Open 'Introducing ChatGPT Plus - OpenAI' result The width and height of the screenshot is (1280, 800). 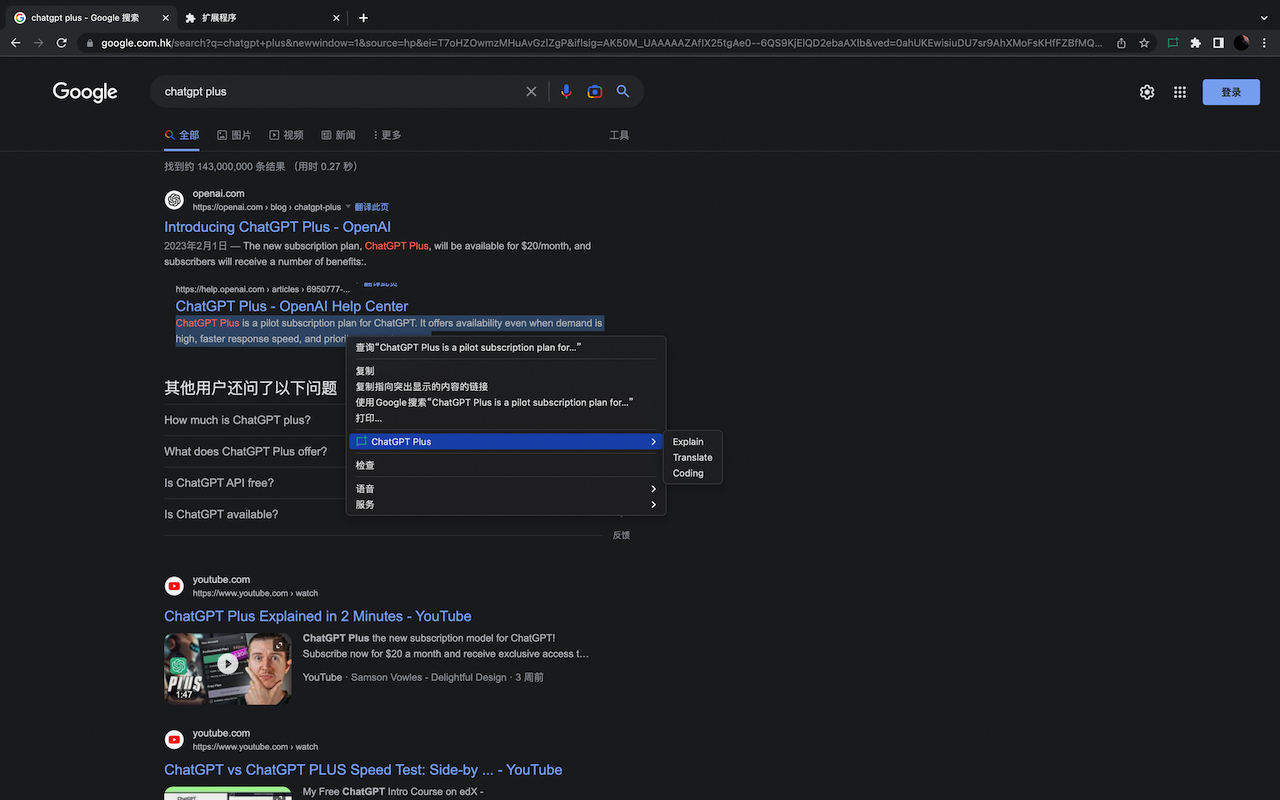click(277, 227)
